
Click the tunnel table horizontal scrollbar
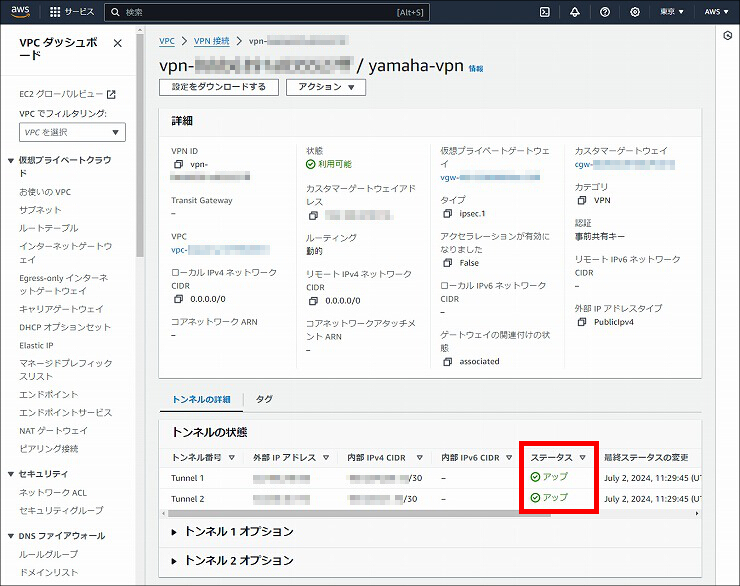[x=359, y=513]
